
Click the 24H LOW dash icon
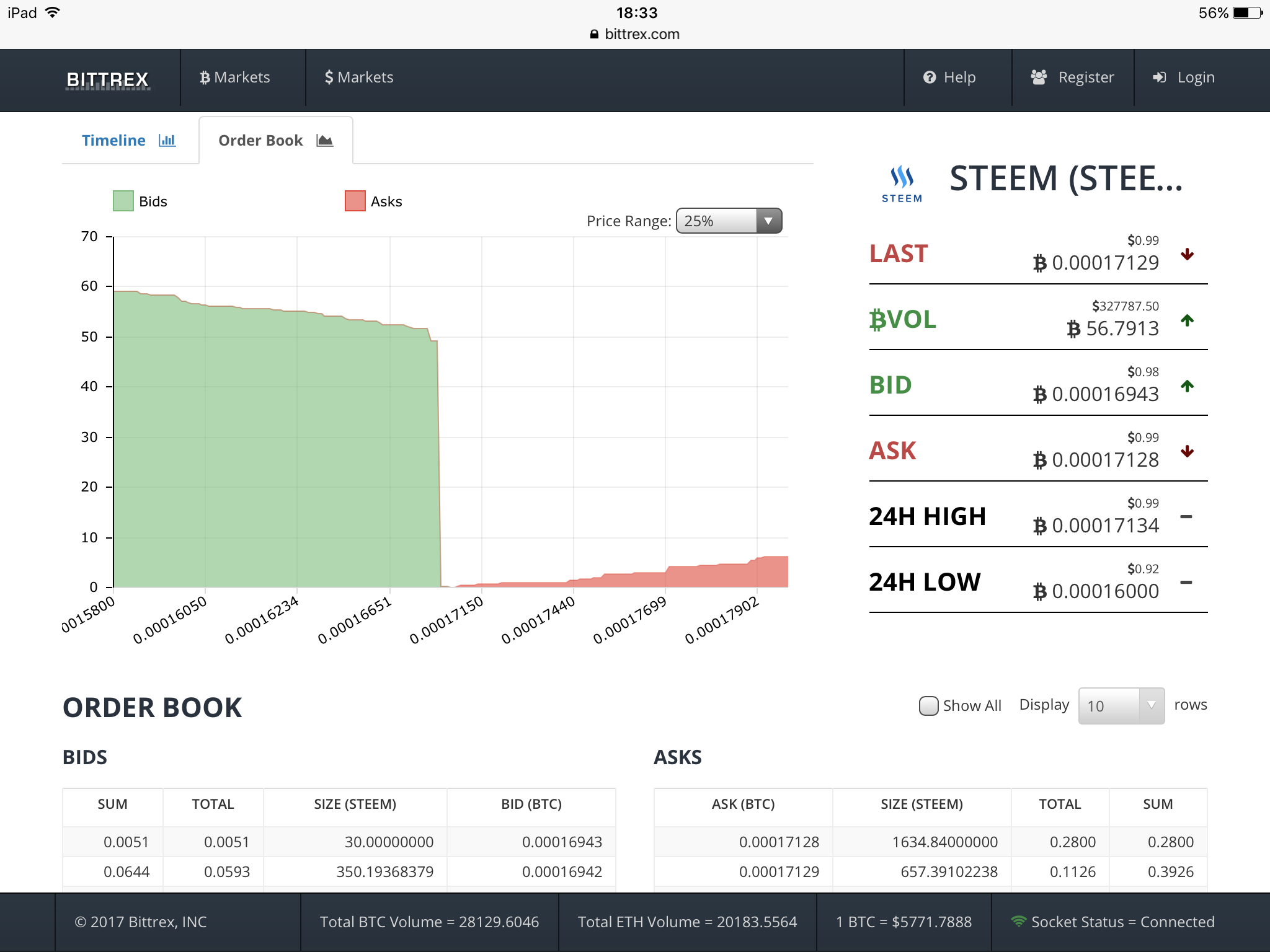[x=1186, y=582]
